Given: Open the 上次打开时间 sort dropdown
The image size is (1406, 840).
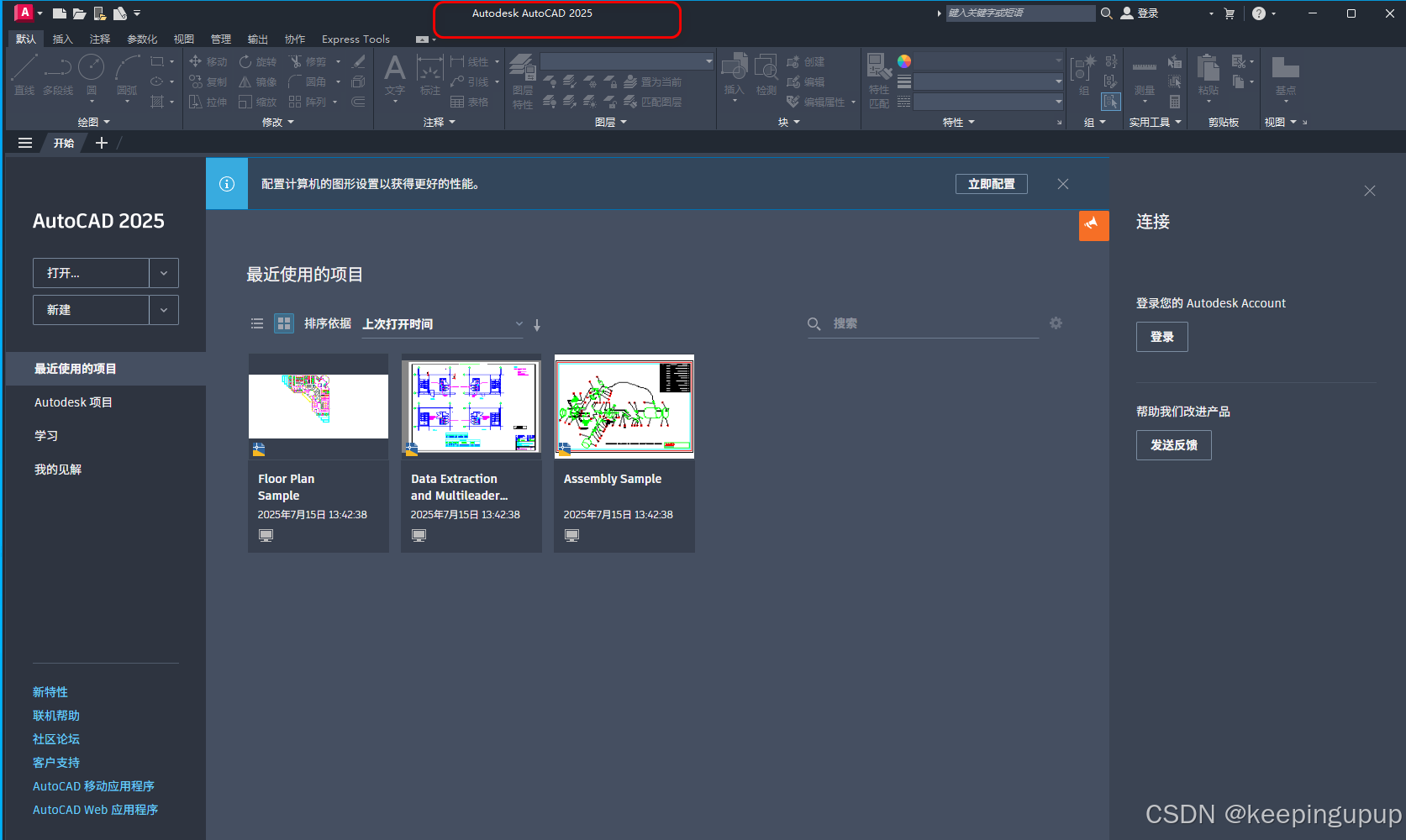Looking at the screenshot, I should tap(519, 323).
